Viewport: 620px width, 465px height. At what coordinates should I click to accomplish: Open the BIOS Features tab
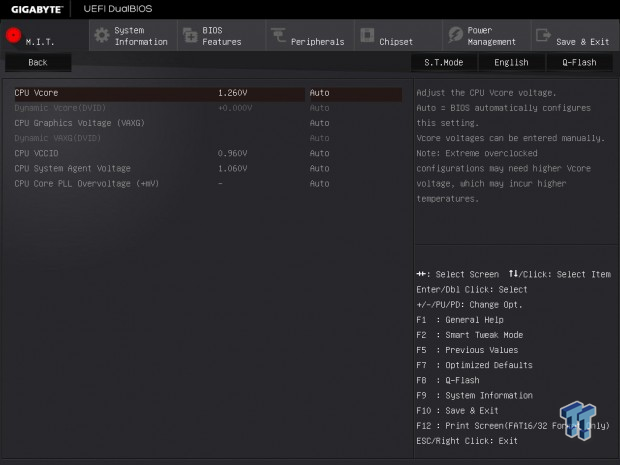(222, 35)
